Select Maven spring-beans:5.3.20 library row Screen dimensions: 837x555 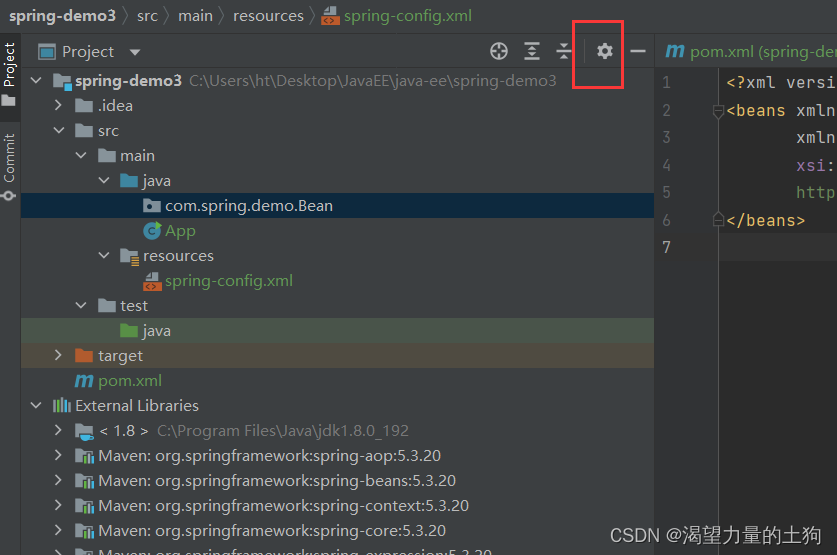pos(337,481)
